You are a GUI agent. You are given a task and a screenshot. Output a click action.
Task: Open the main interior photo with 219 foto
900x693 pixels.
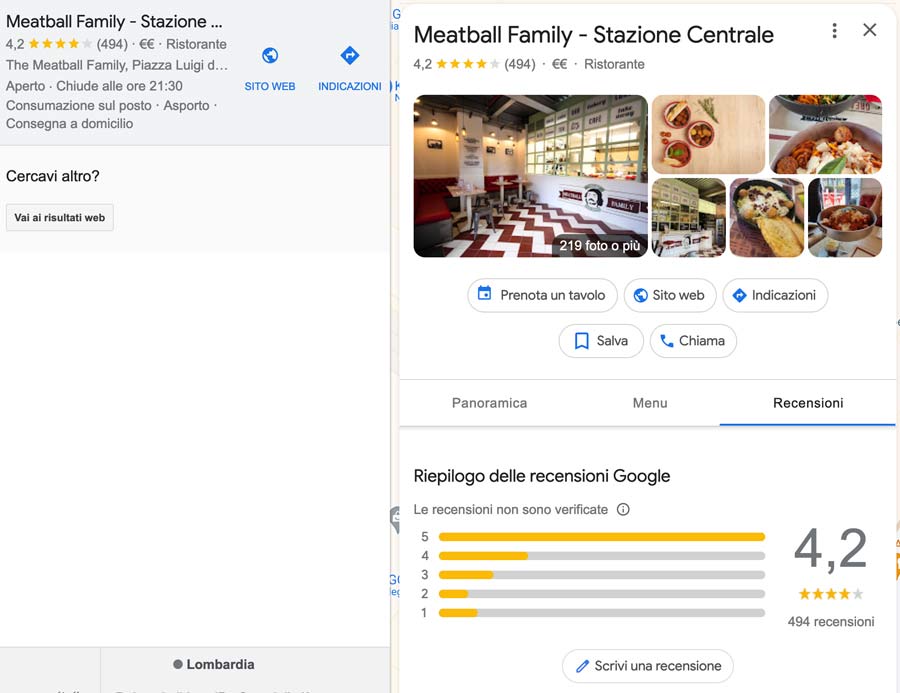pos(530,176)
